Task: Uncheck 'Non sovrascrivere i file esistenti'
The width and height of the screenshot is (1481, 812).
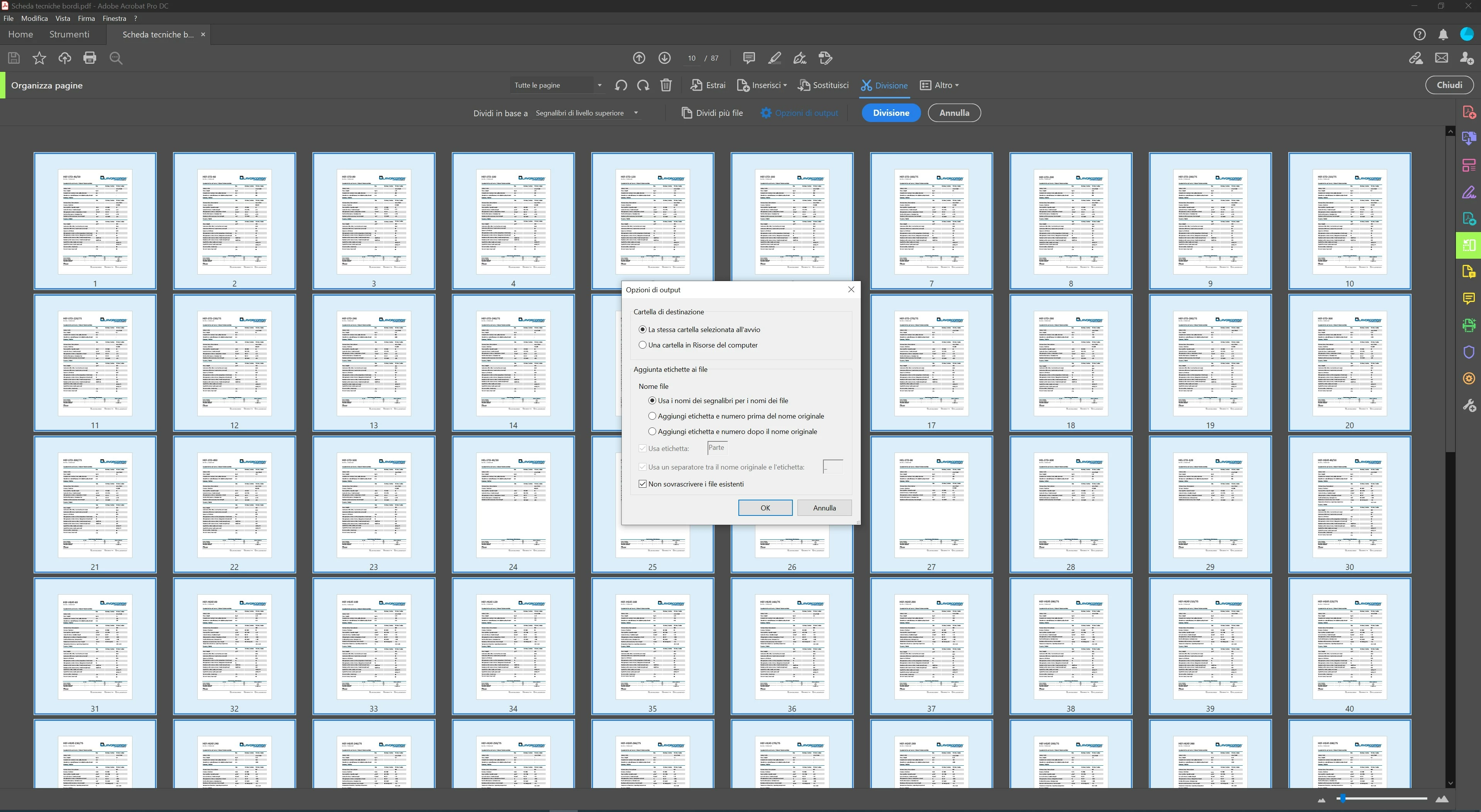Action: tap(643, 485)
